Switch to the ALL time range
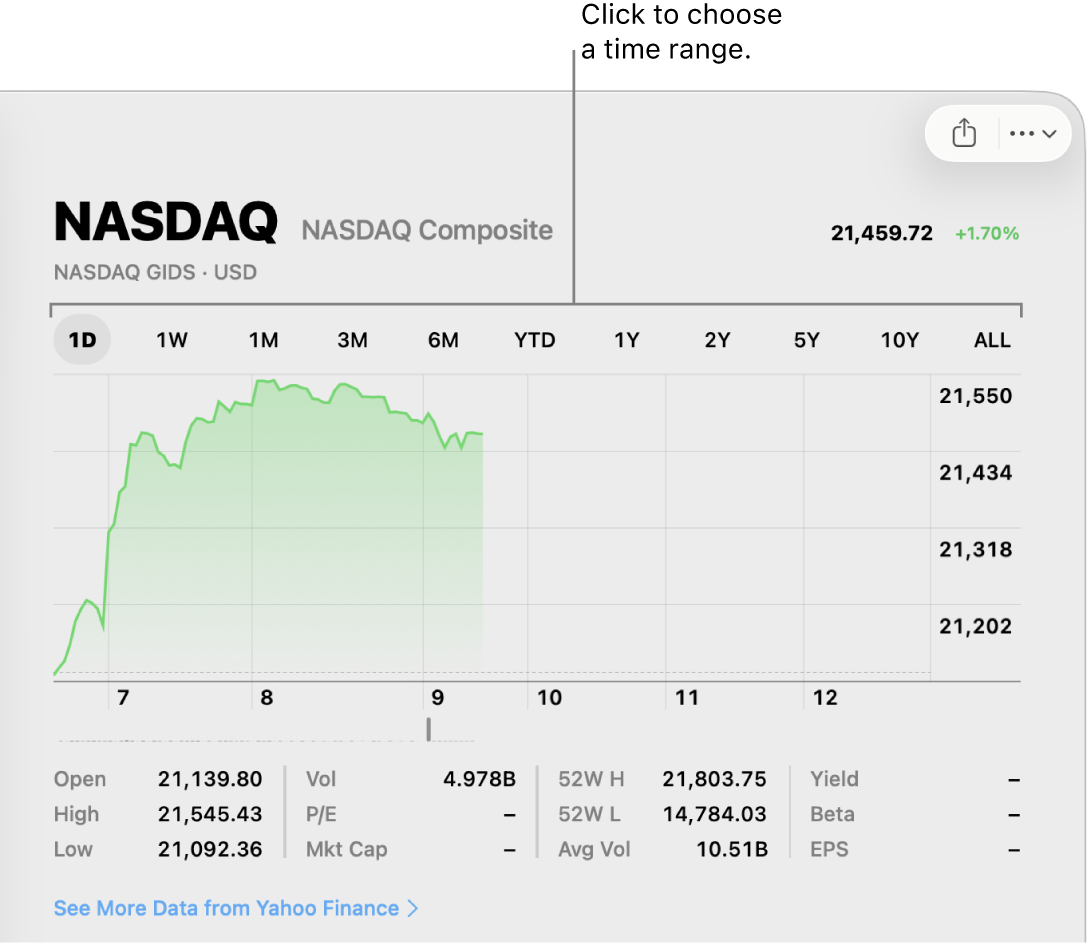This screenshot has width=1088, height=944. point(992,340)
